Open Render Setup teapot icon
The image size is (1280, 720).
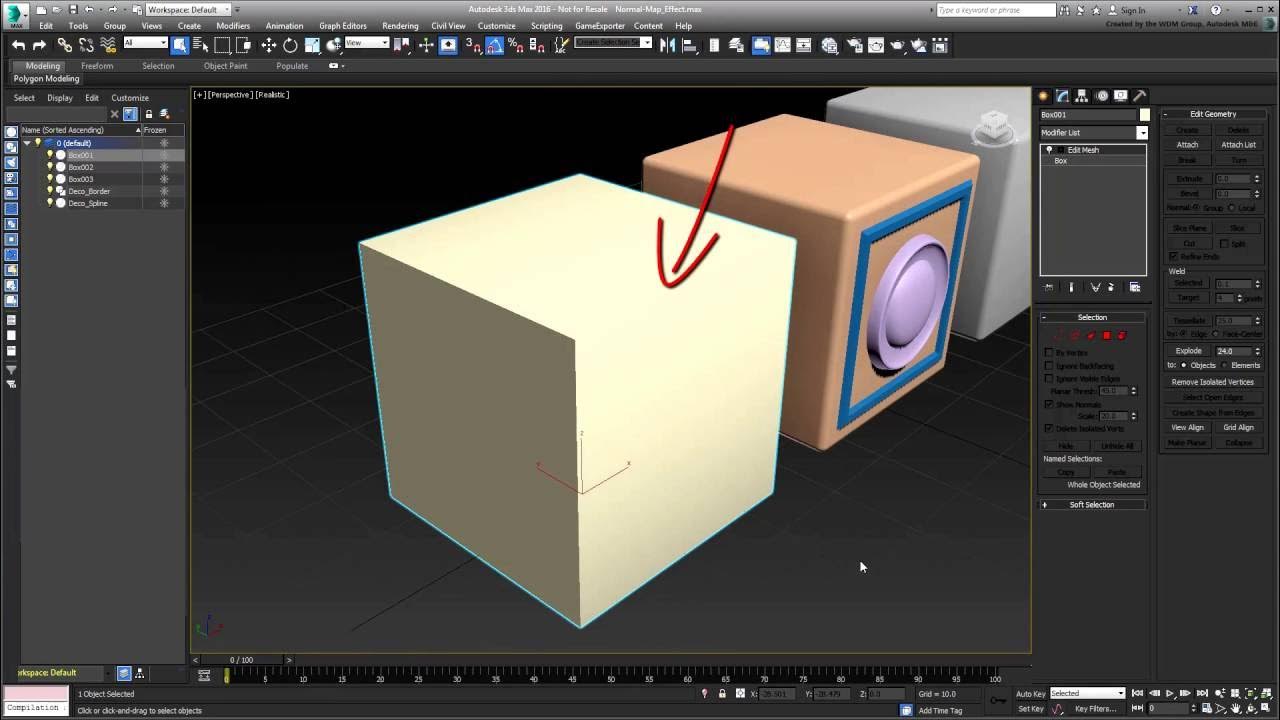pyautogui.click(x=854, y=45)
